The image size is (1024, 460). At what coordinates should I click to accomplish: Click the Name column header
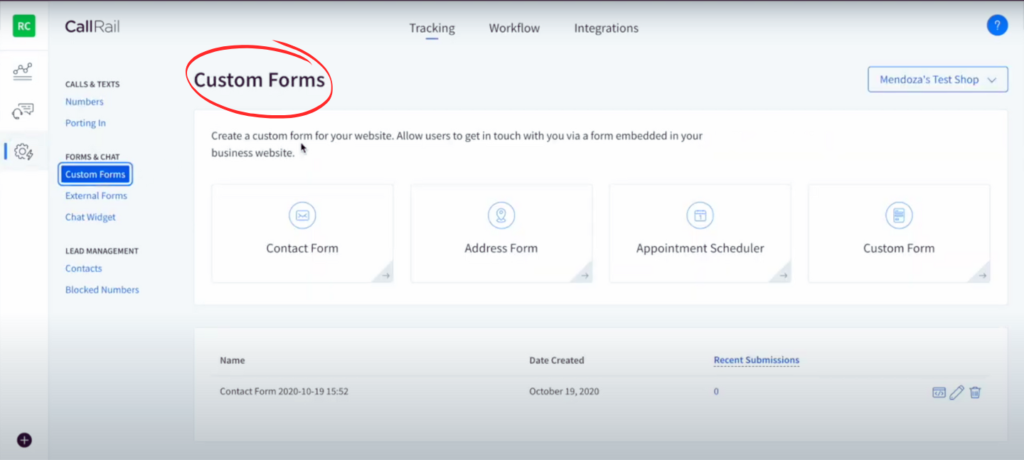(232, 360)
